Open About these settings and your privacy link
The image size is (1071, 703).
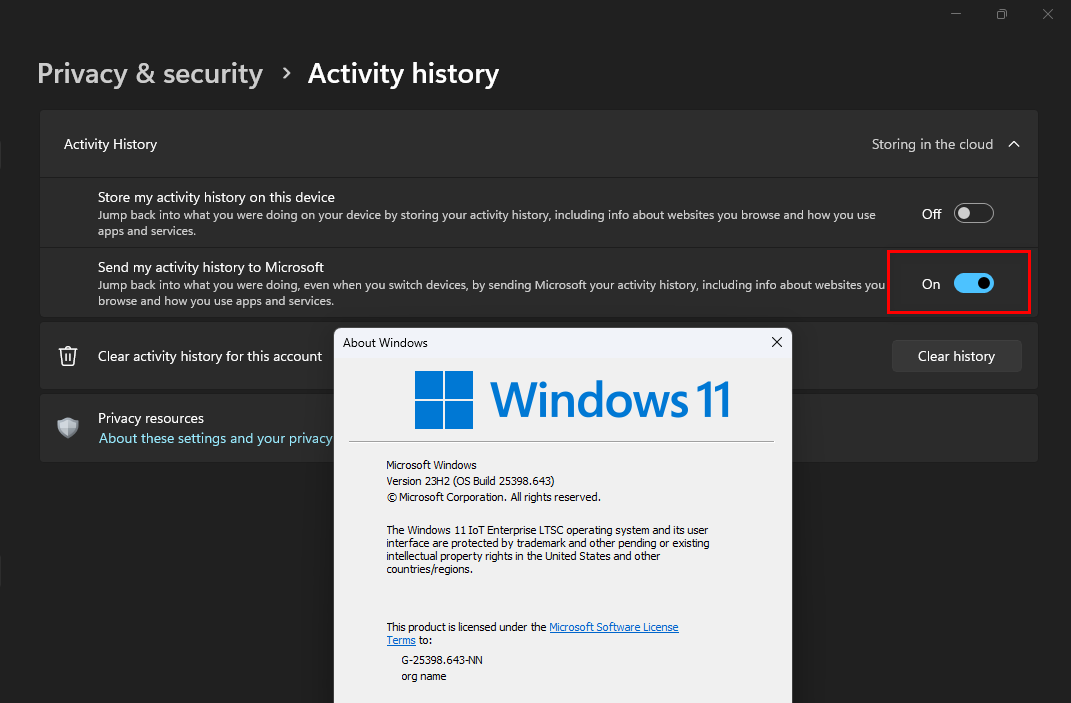216,439
